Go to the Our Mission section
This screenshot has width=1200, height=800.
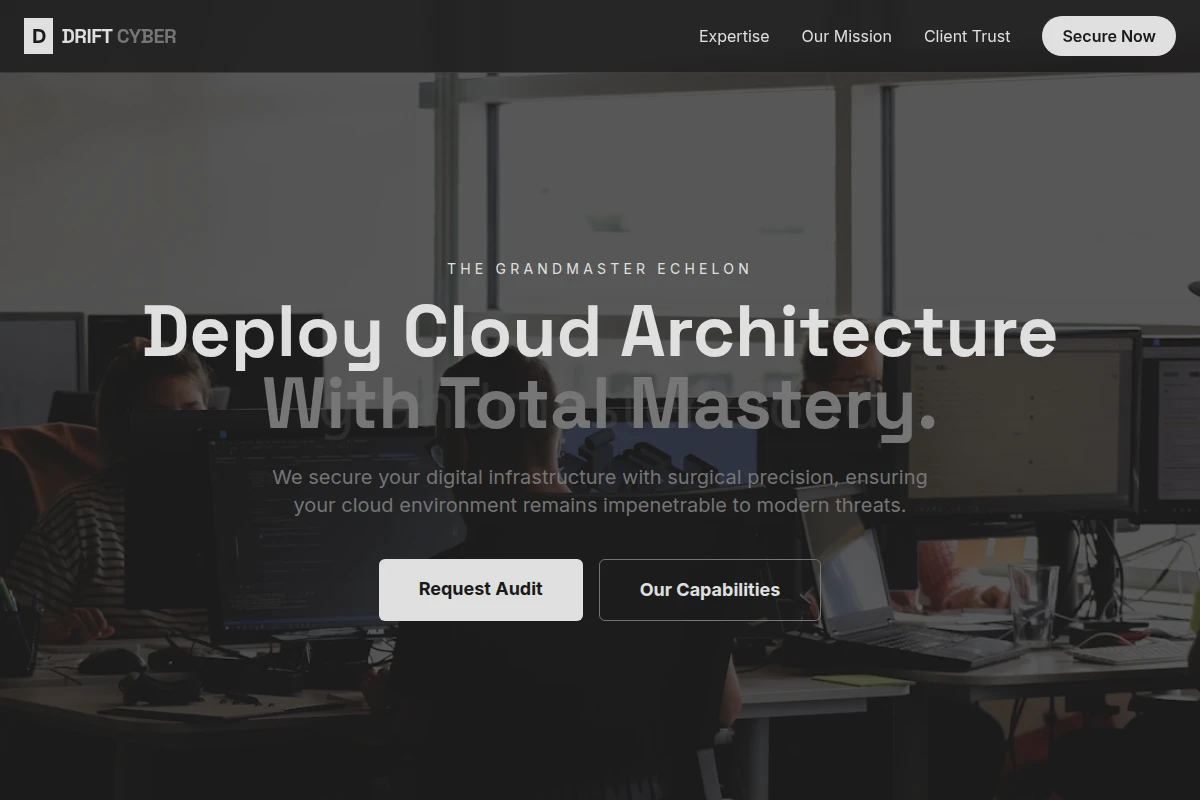pos(846,36)
